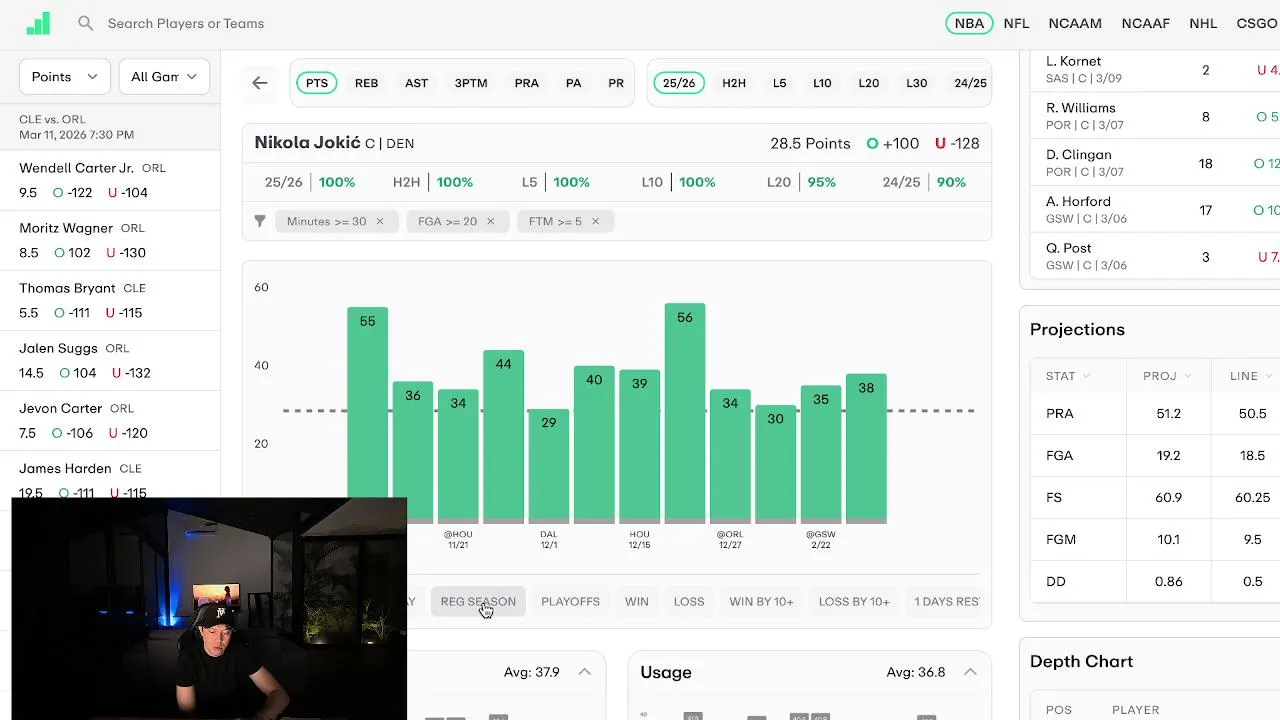Select the AST stat pill

[417, 83]
